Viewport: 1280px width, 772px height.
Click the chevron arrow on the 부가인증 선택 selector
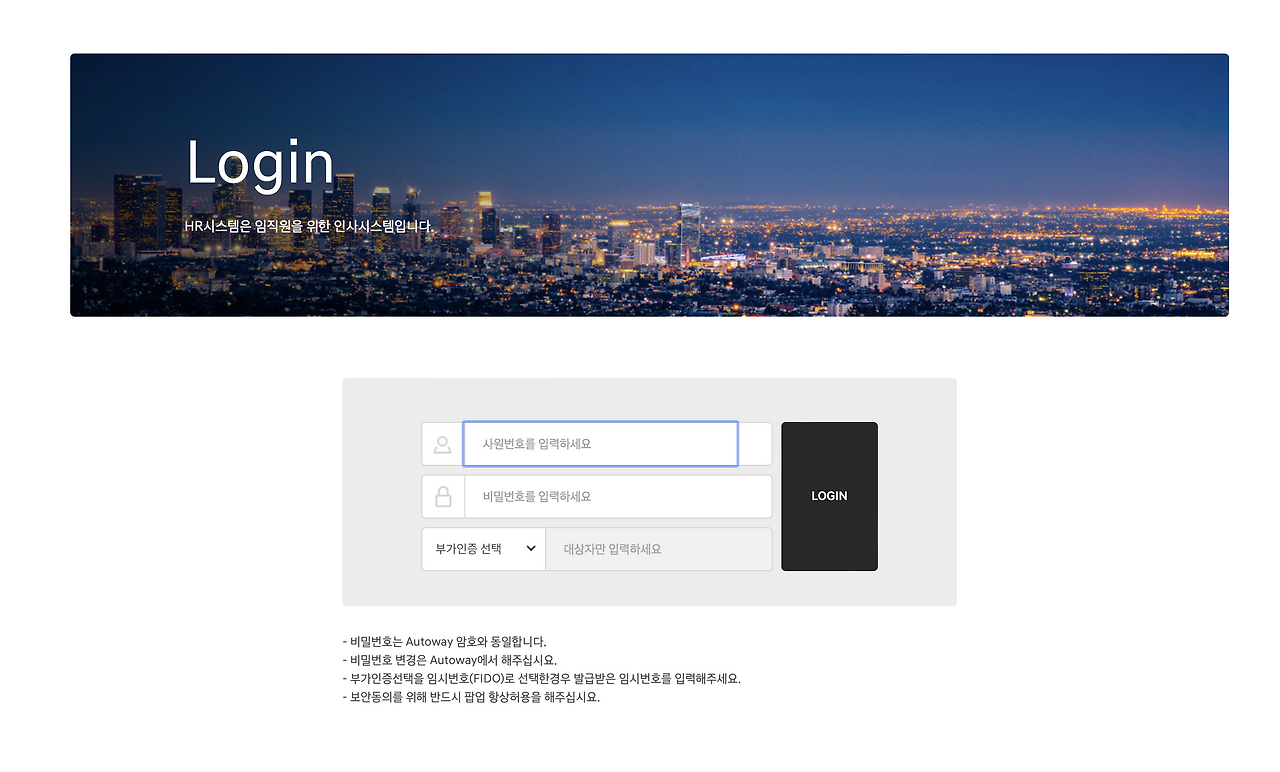click(x=530, y=548)
